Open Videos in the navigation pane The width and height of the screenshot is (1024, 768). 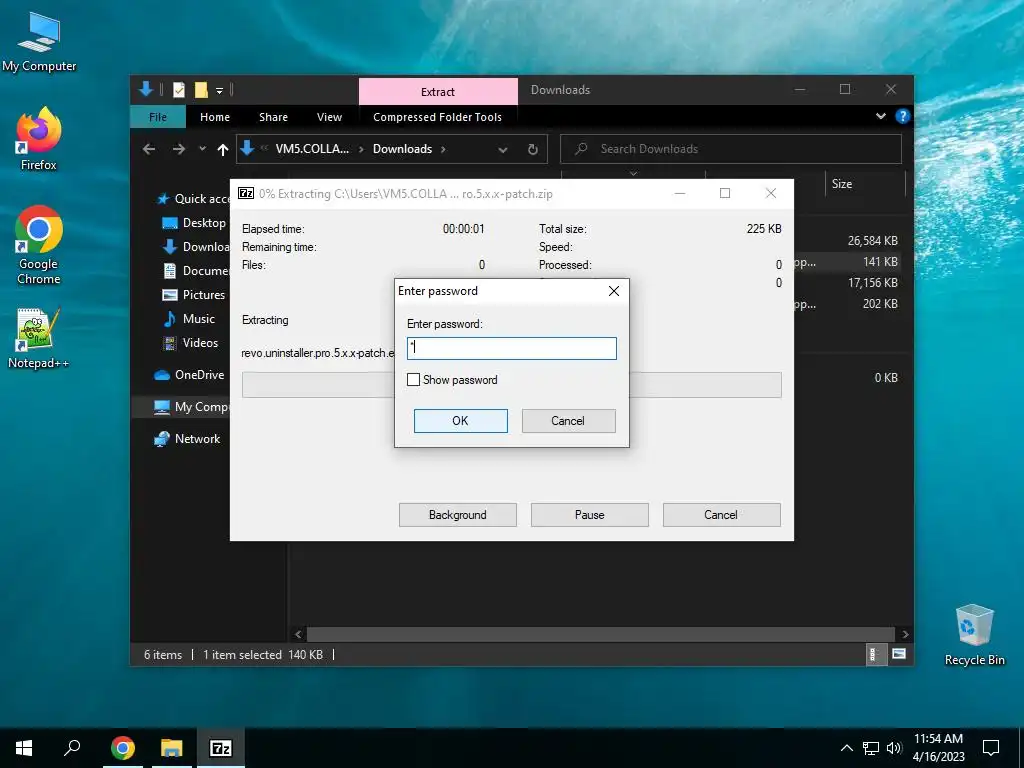pyautogui.click(x=191, y=343)
